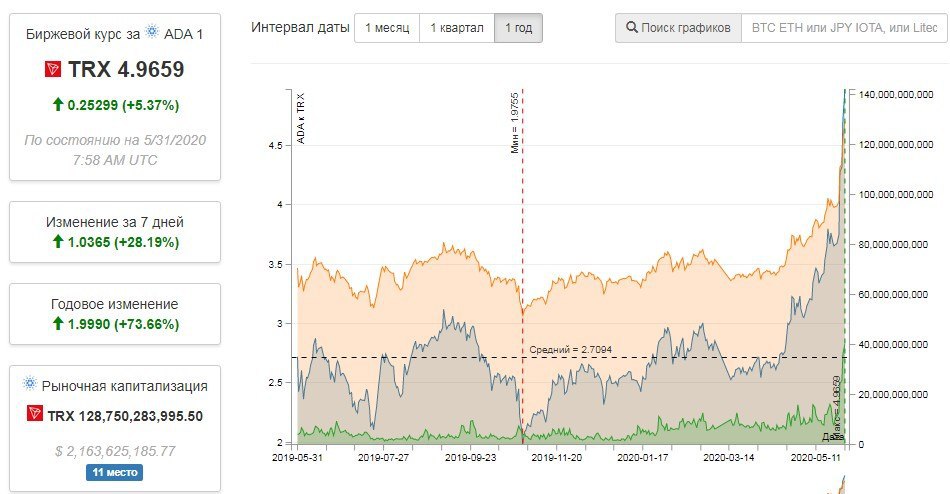
Task: Click the 100,000,000,000 right axis label
Action: click(895, 195)
